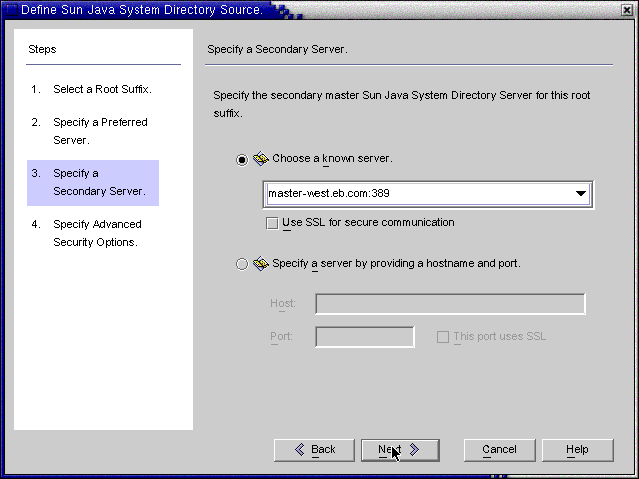
Task: Click the 'Host:' label
Action: click(283, 304)
